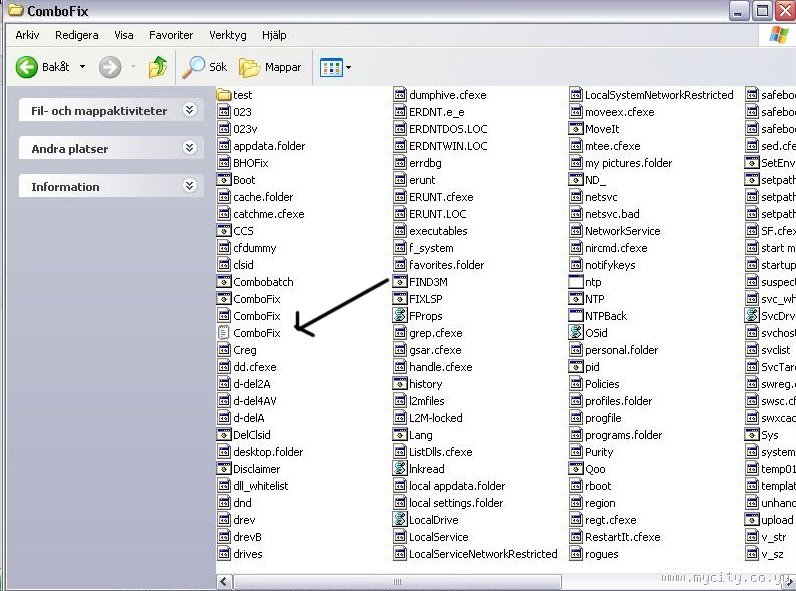Select the Combobatch file icon
This screenshot has height=591, width=796.
coord(224,282)
